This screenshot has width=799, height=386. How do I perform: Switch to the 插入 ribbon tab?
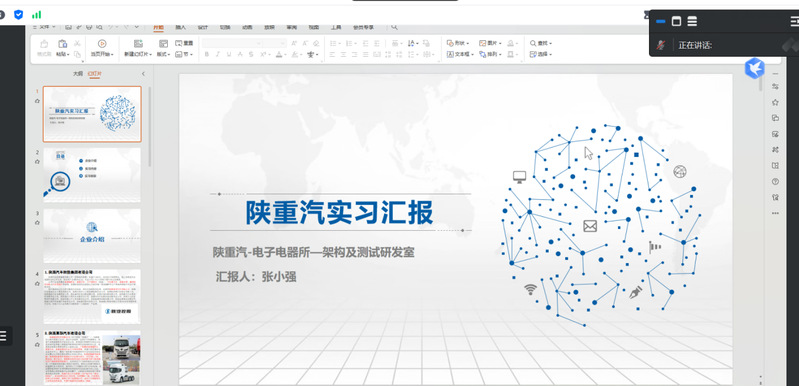pyautogui.click(x=180, y=27)
